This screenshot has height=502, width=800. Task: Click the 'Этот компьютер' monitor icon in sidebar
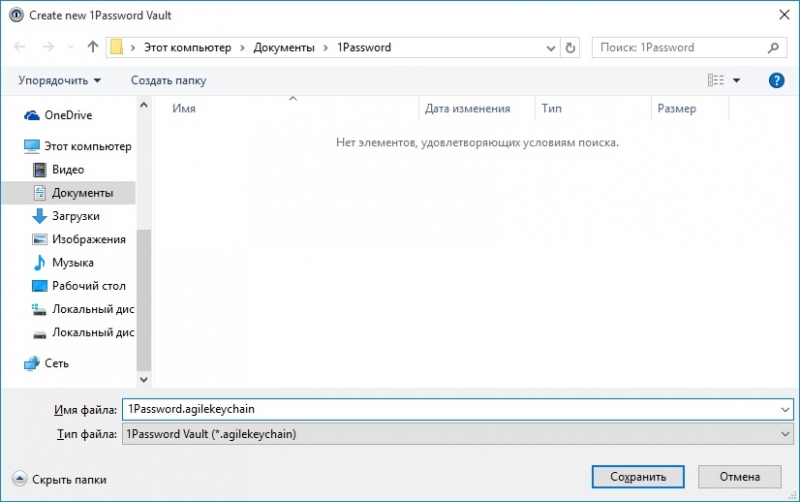[x=32, y=146]
